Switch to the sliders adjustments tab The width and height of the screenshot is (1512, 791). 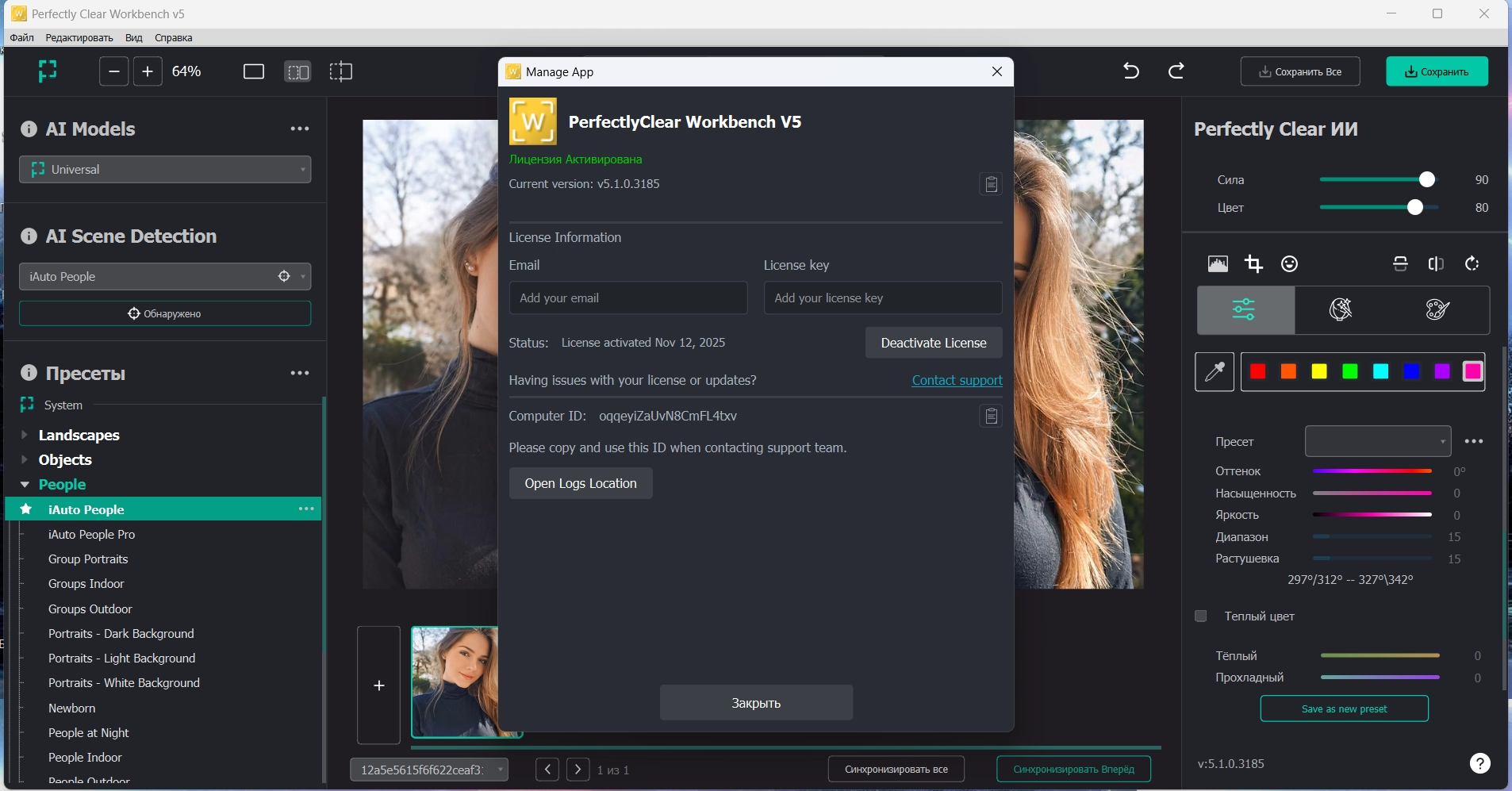(x=1245, y=309)
